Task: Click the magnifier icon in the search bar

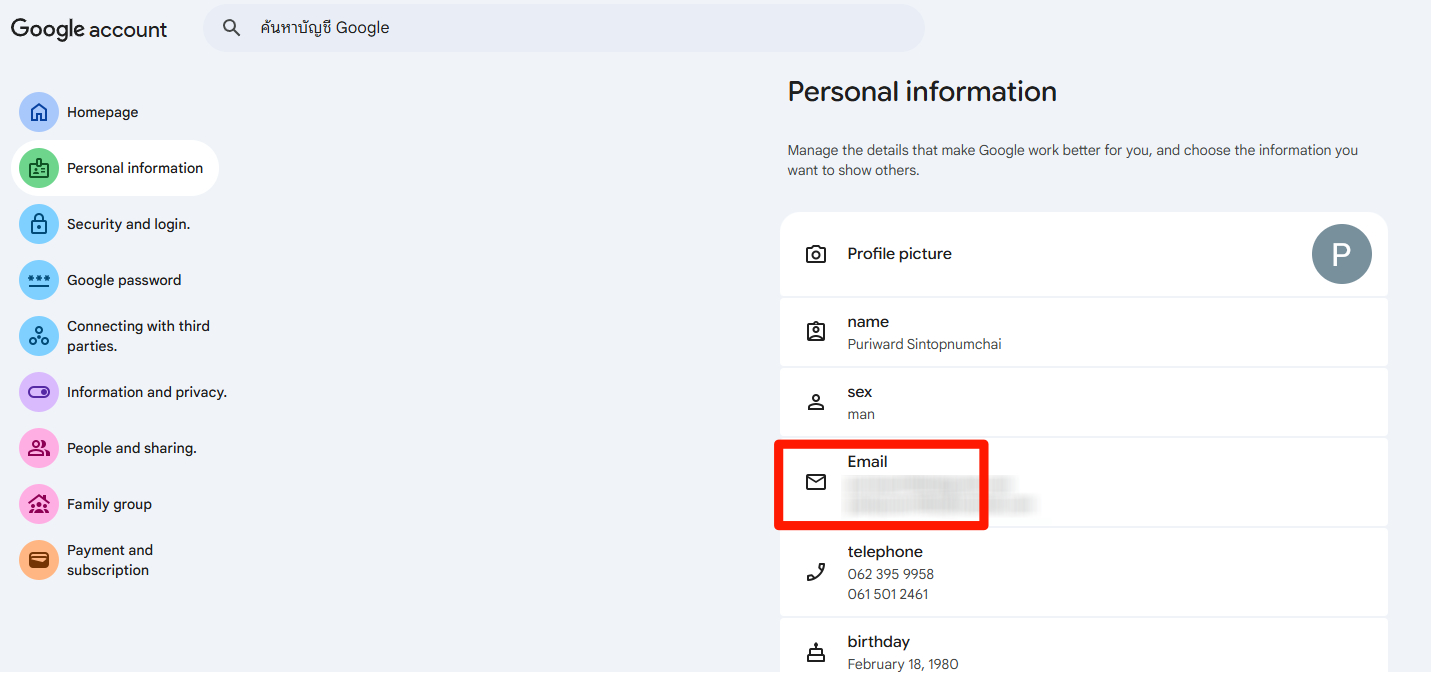Action: [231, 27]
